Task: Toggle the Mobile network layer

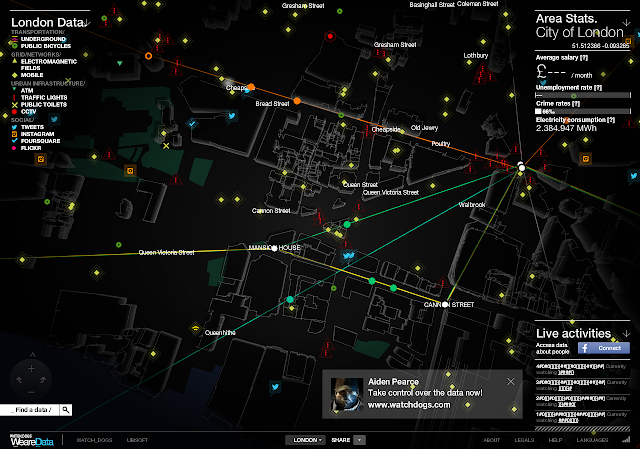Action: pyautogui.click(x=28, y=75)
